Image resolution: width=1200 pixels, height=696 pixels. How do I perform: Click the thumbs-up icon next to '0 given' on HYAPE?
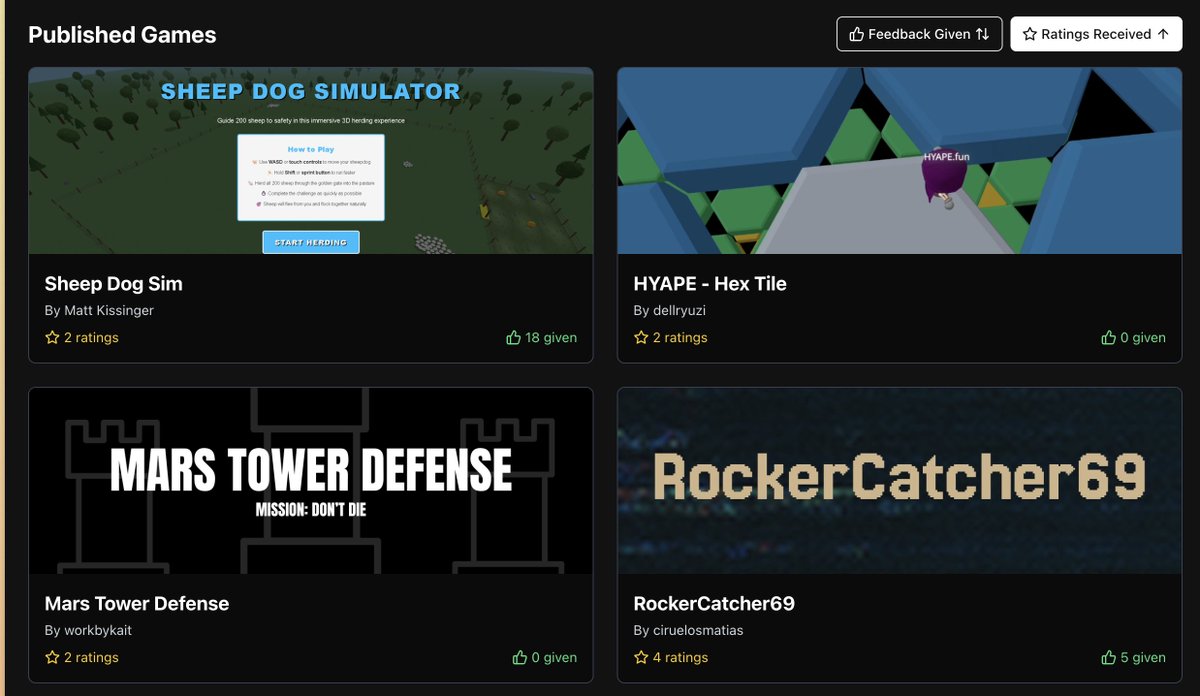1110,337
